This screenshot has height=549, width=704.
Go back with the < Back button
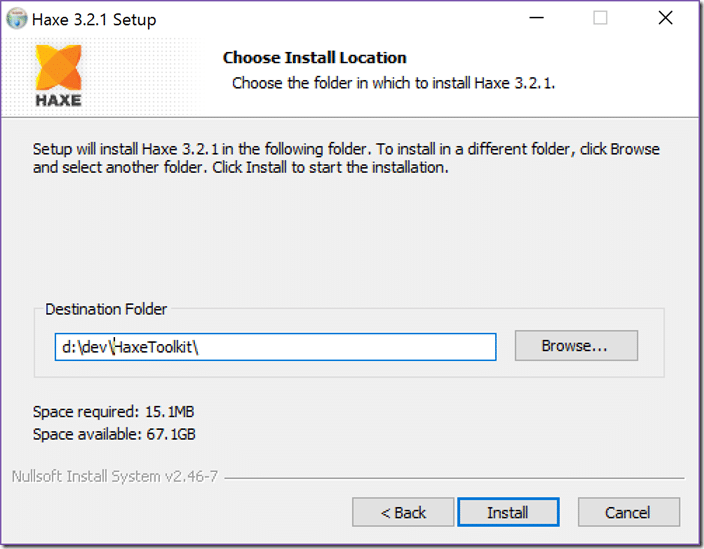[403, 512]
